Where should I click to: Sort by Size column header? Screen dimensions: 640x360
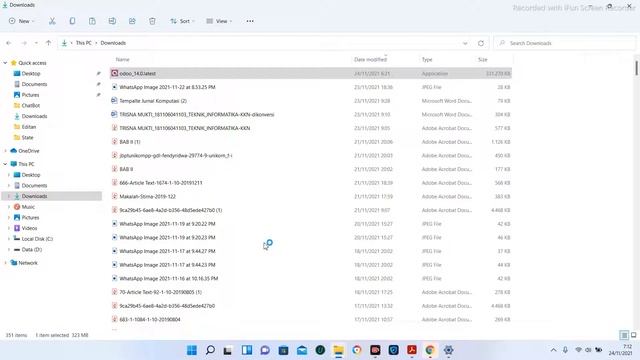coord(483,60)
